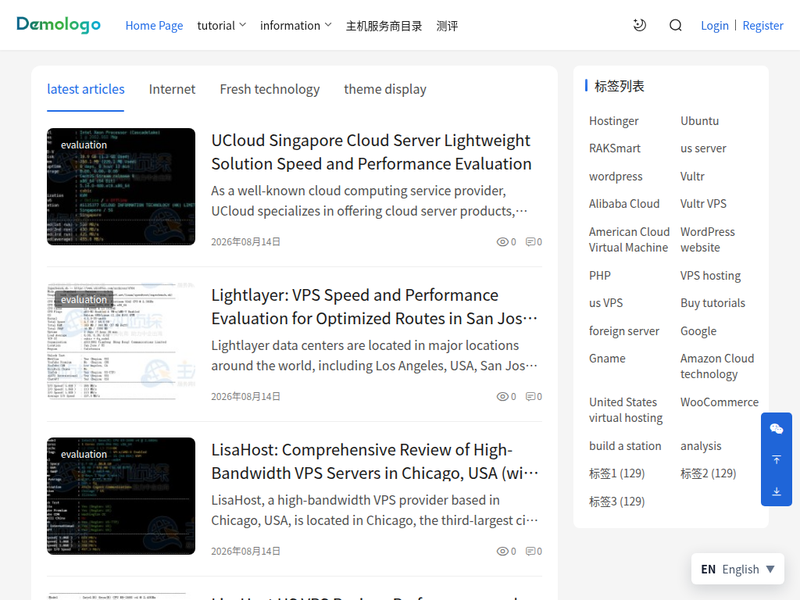Image resolution: width=800 pixels, height=600 pixels.
Task: Select the Buy tutorials tag
Action: [x=712, y=303]
